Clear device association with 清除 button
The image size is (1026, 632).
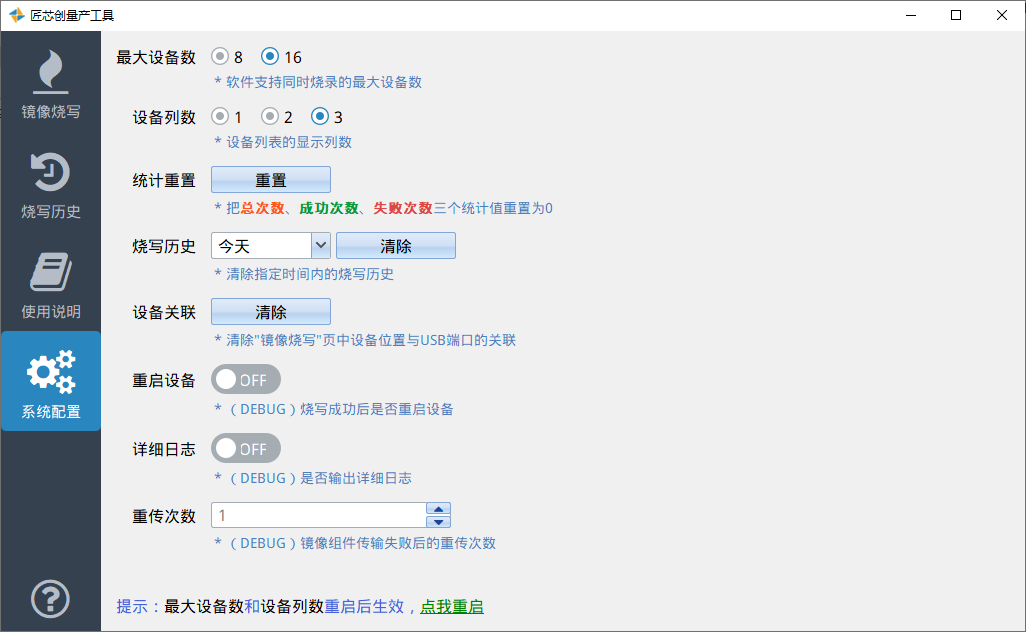tap(270, 311)
